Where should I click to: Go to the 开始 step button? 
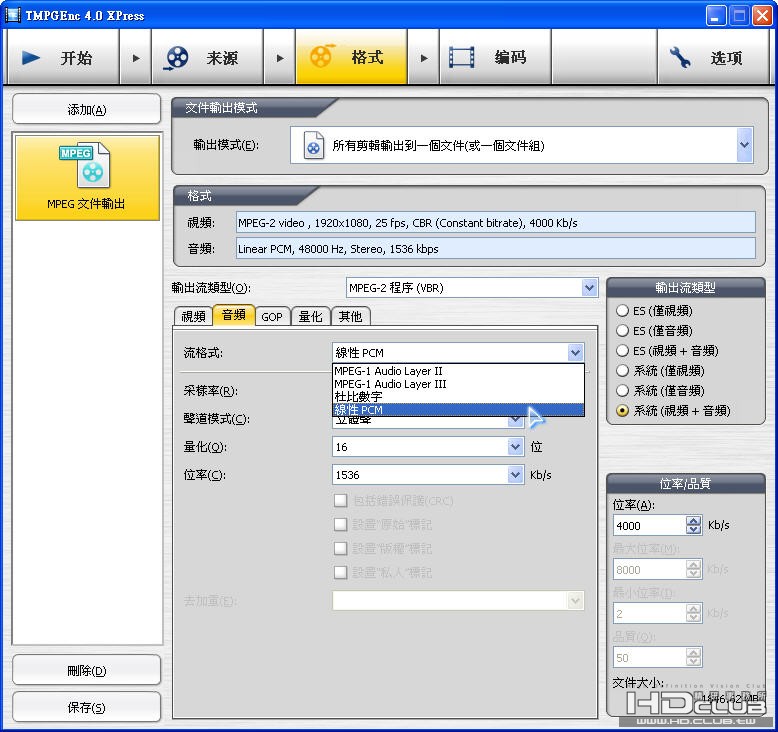coord(63,57)
